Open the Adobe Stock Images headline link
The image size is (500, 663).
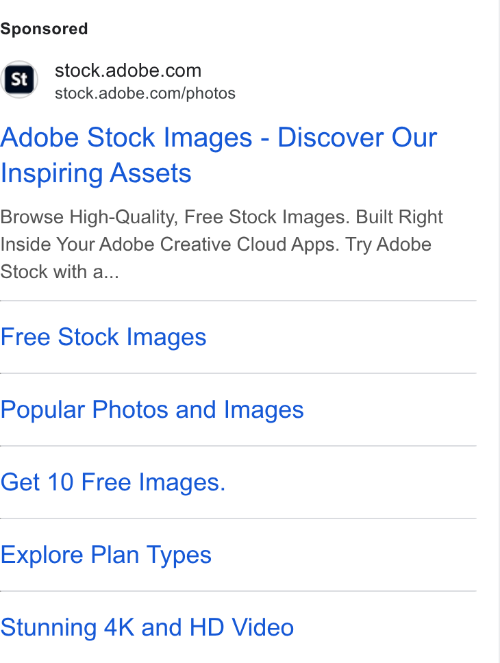point(219,155)
